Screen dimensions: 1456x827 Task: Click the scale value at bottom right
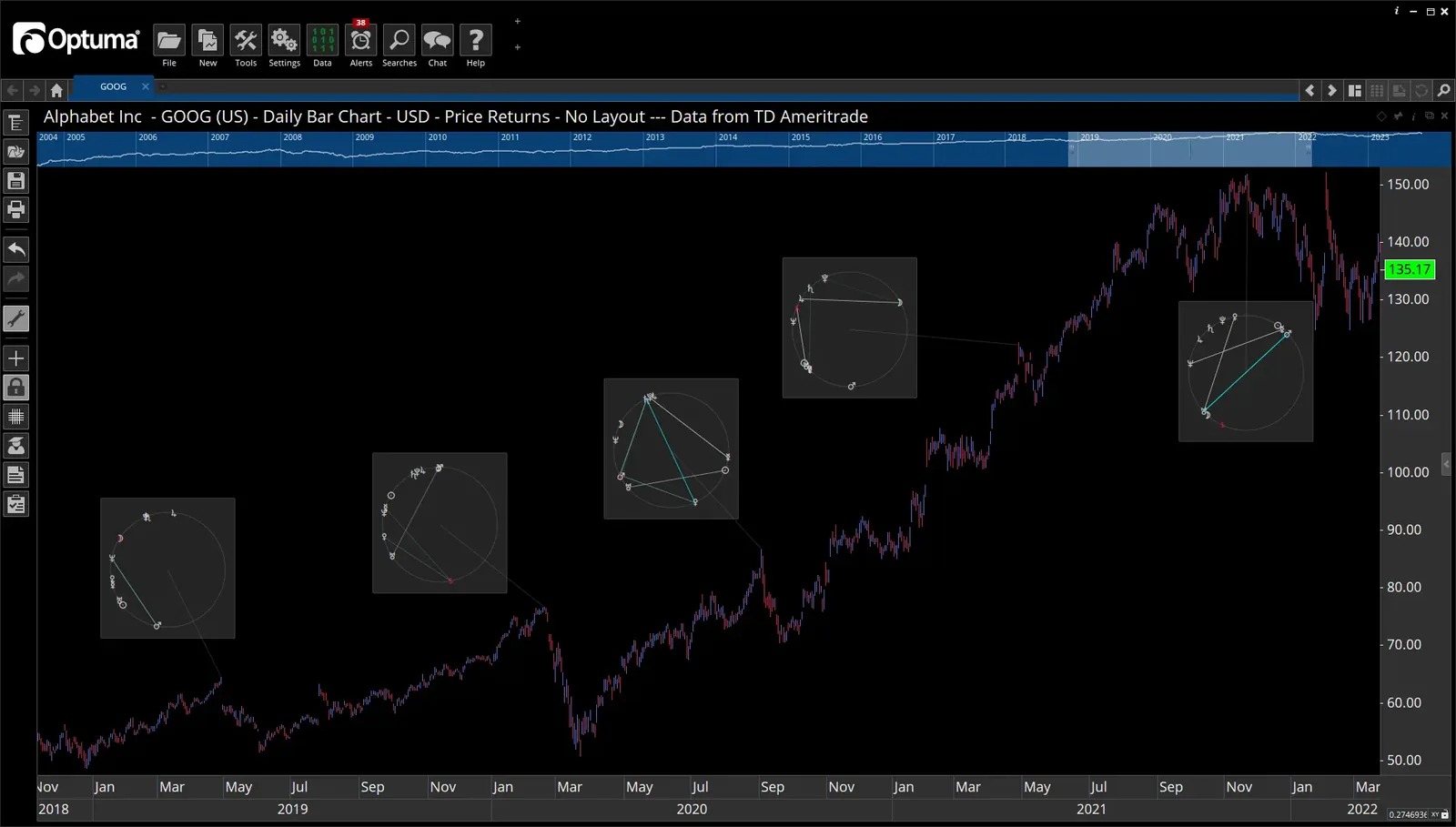tap(1408, 814)
